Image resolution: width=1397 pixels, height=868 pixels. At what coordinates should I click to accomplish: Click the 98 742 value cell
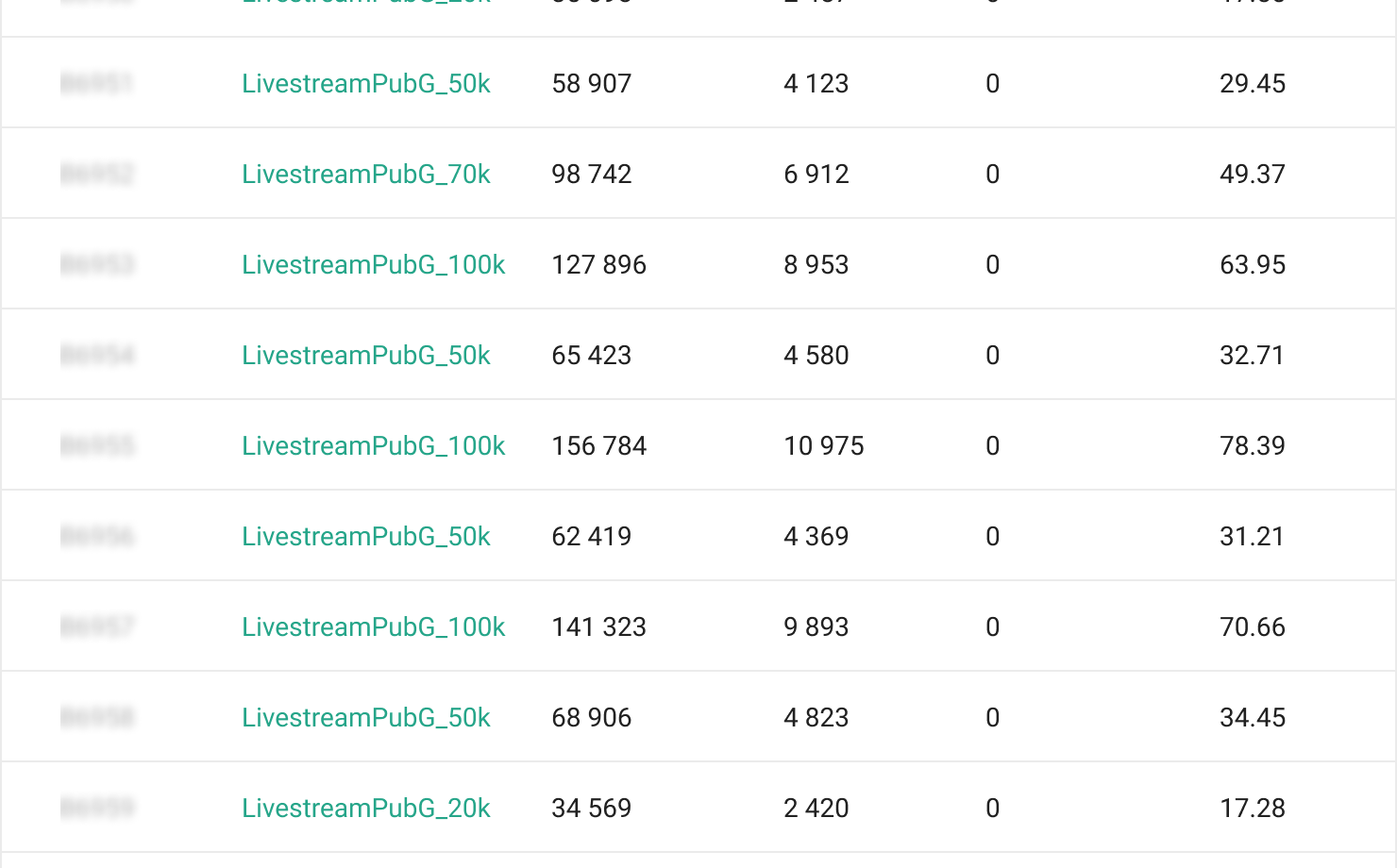click(x=592, y=175)
